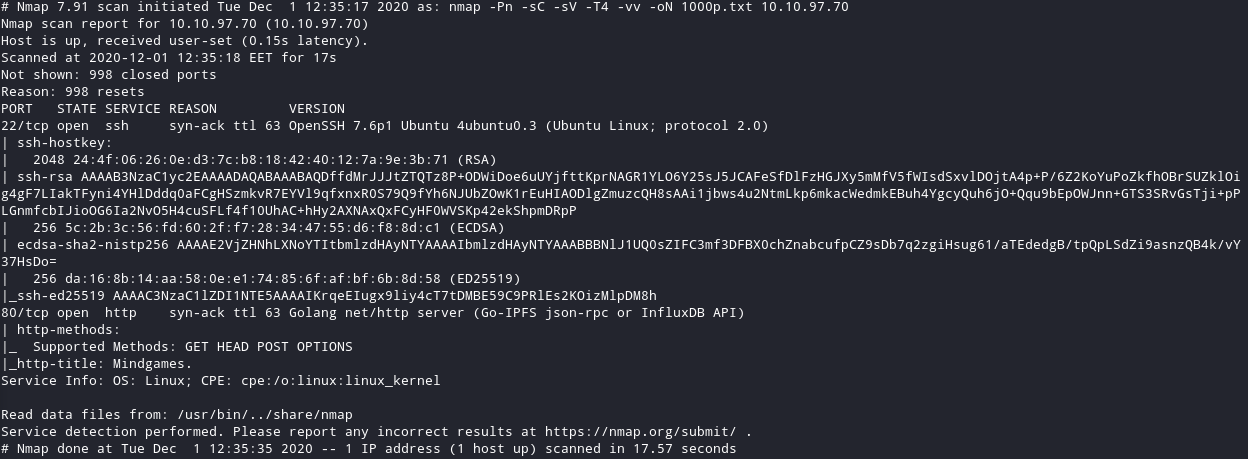This screenshot has height=459, width=1248.
Task: Click the 'Nmap done' summary line
Action: pyautogui.click(x=369, y=449)
